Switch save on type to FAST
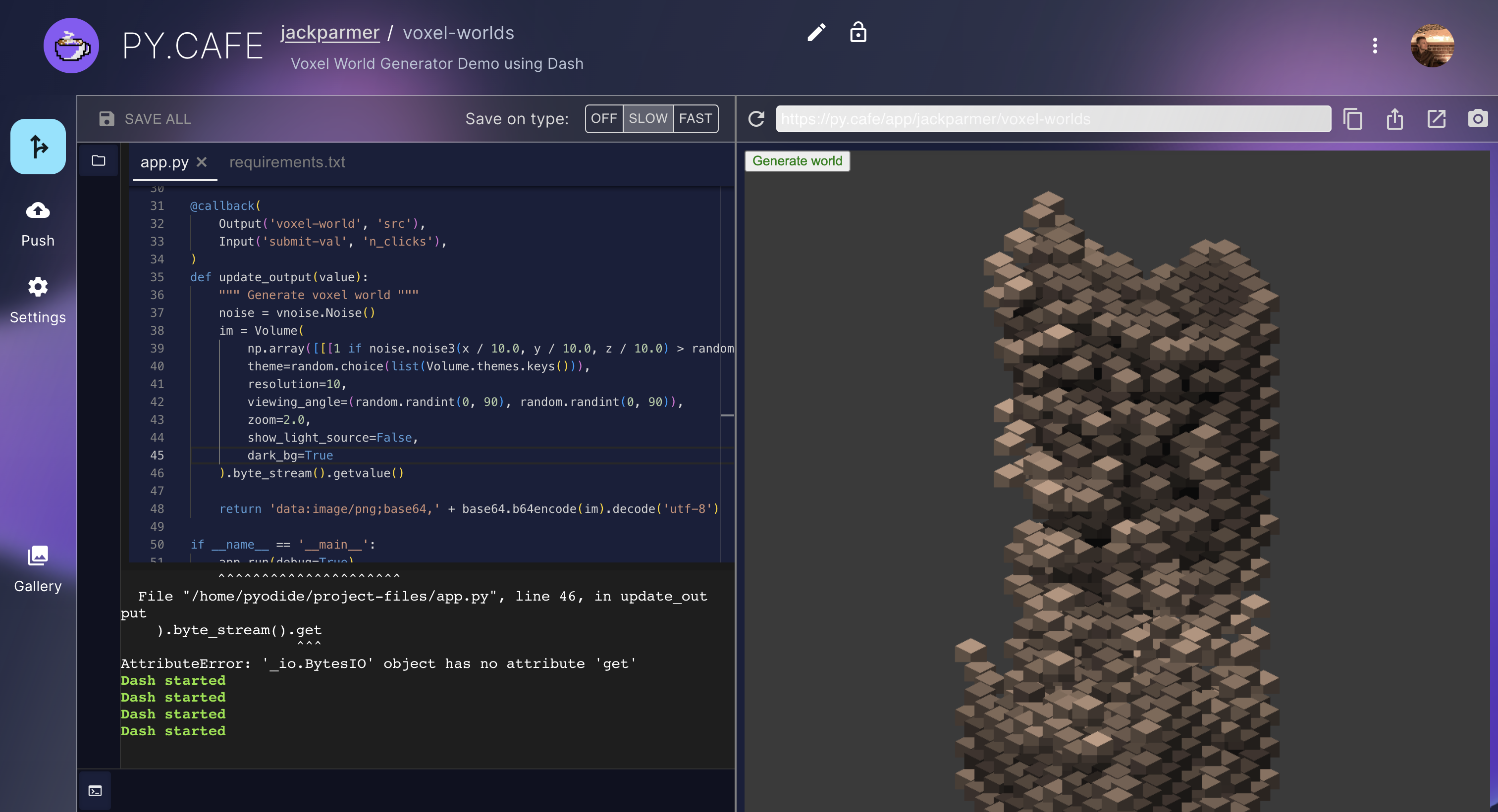Viewport: 1498px width, 812px height. [x=695, y=118]
